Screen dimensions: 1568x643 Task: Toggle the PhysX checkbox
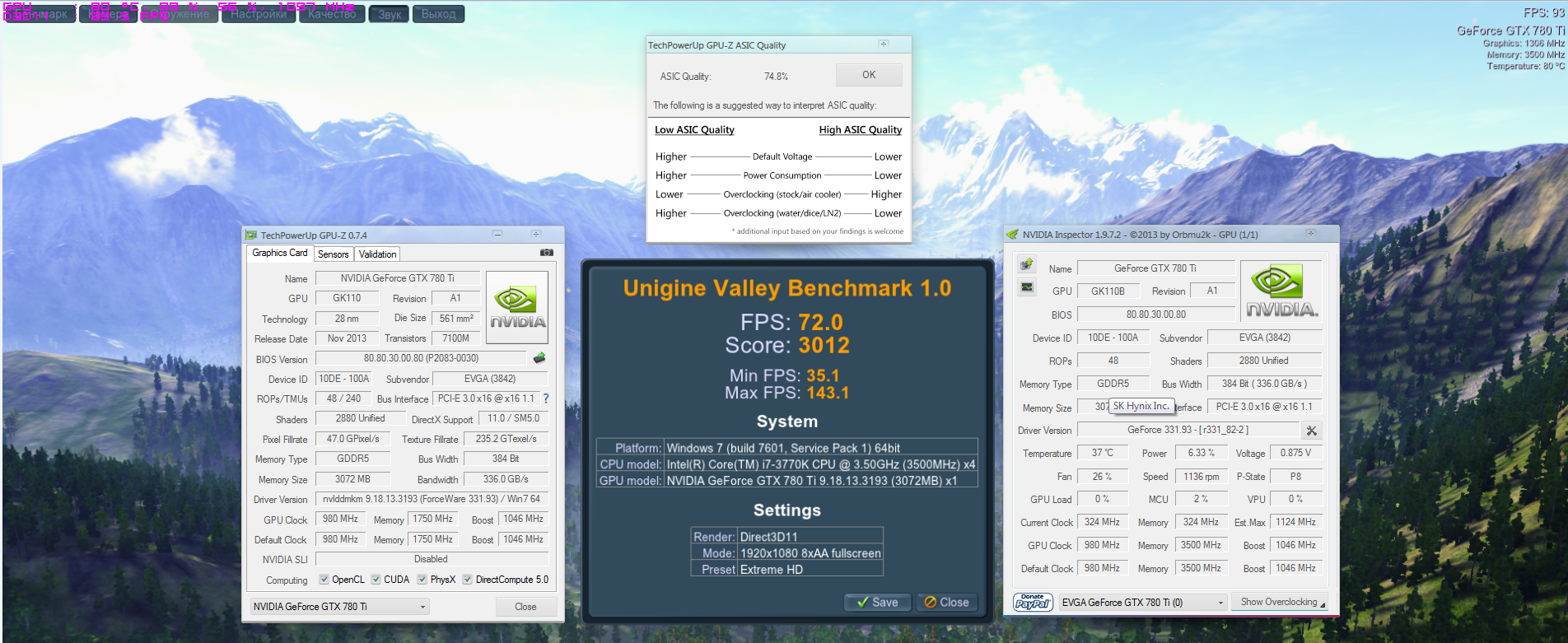(x=422, y=580)
